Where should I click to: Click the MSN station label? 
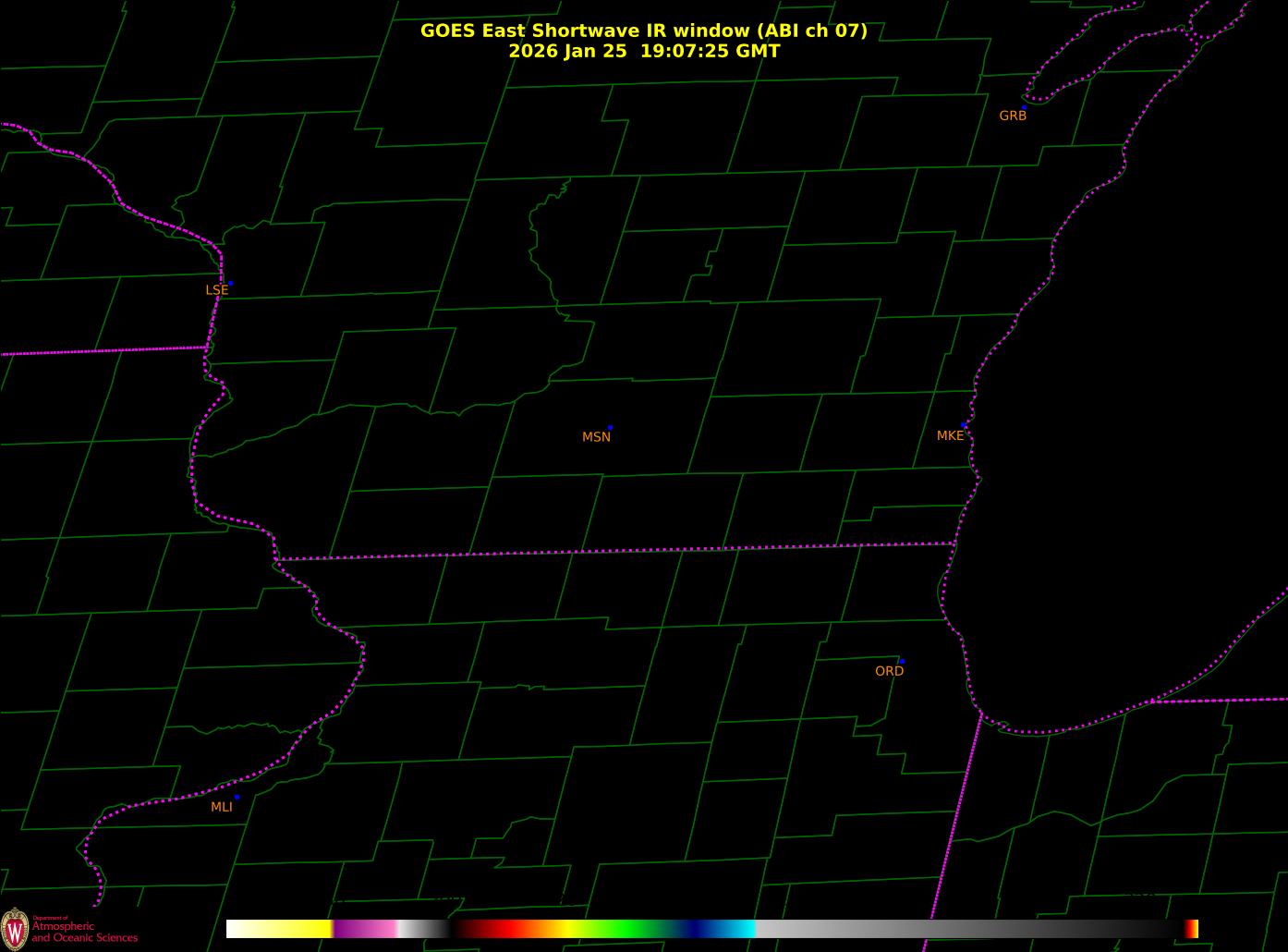pos(596,437)
